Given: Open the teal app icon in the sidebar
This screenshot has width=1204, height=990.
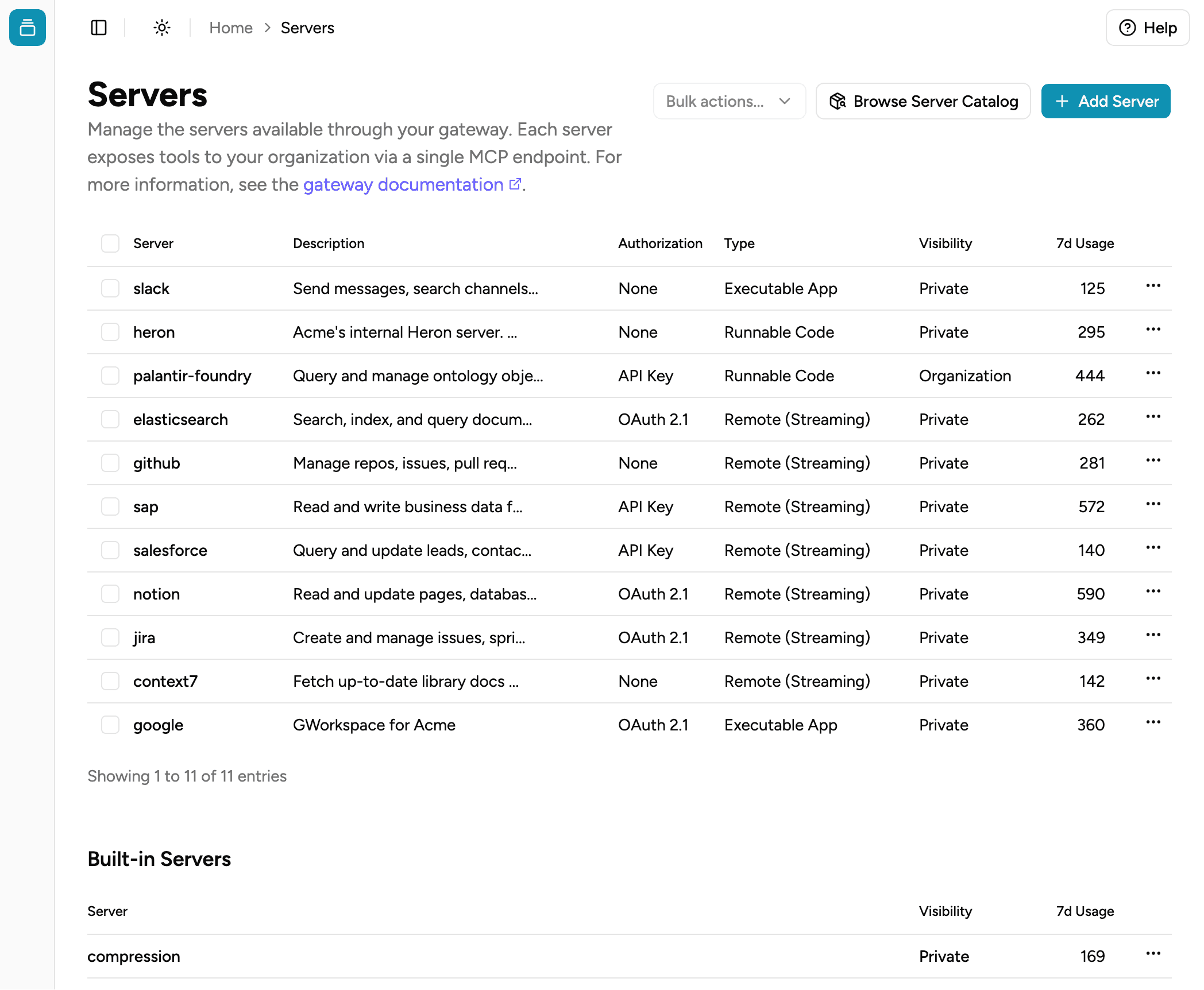Looking at the screenshot, I should coord(27,28).
